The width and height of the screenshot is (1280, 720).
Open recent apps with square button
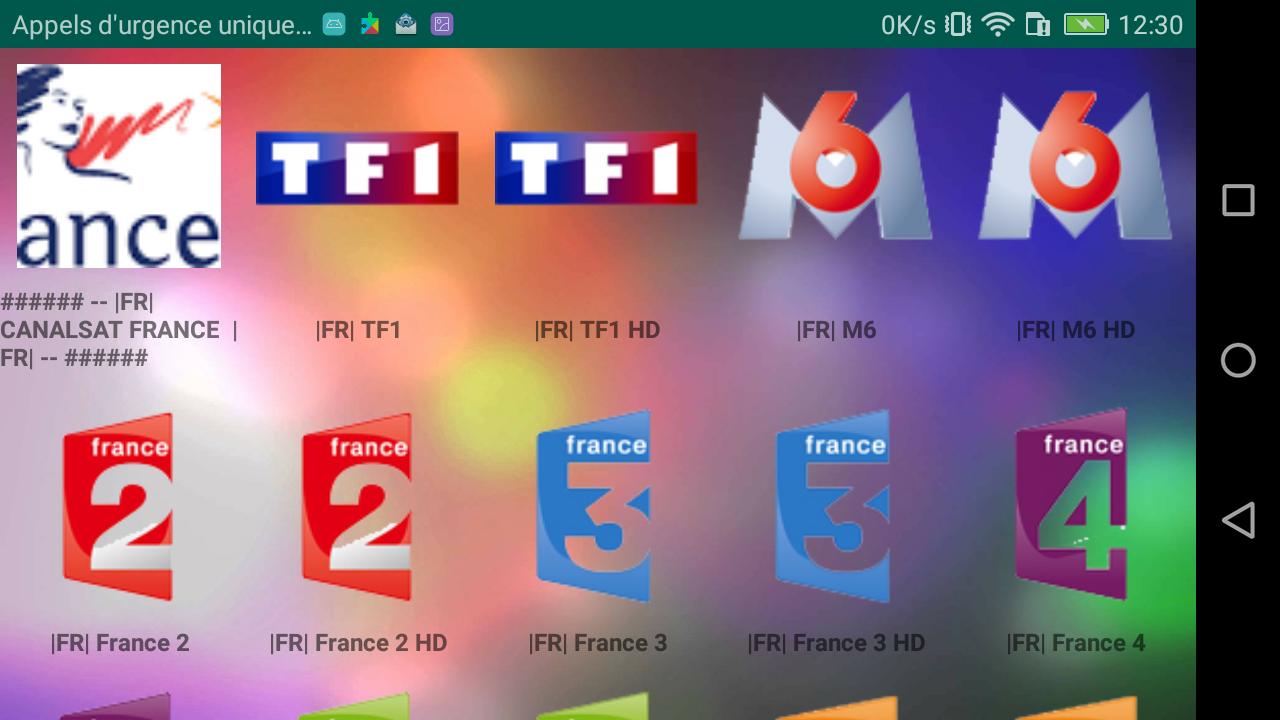point(1238,200)
